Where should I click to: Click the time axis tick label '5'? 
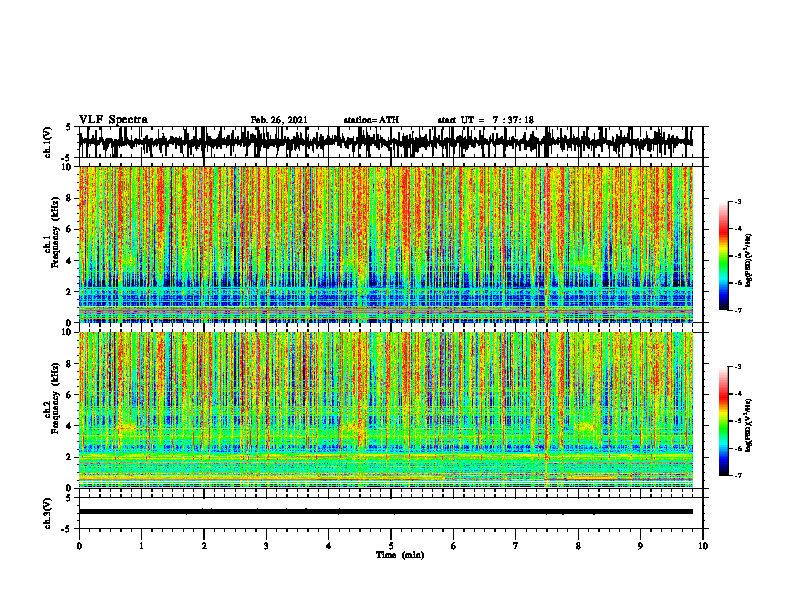pyautogui.click(x=390, y=546)
